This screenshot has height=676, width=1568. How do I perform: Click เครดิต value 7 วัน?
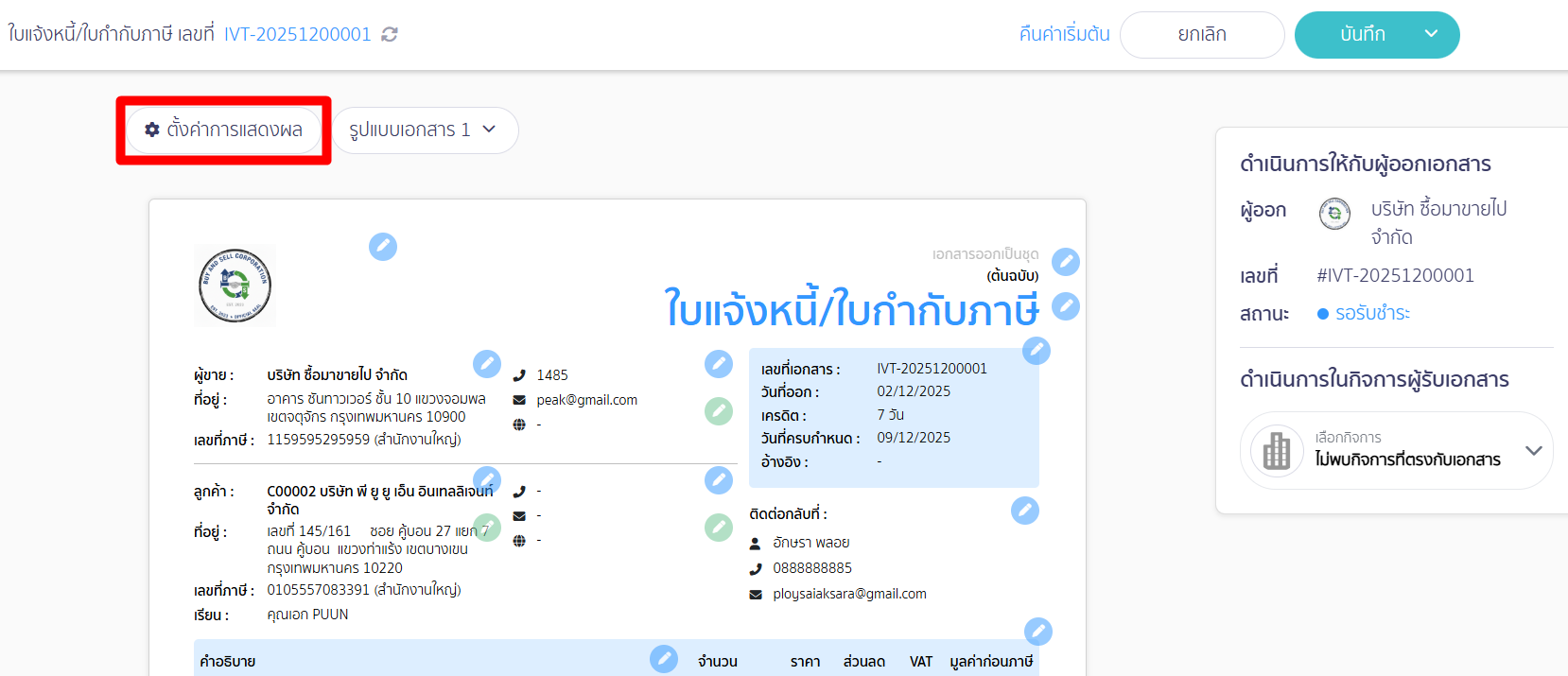891,415
